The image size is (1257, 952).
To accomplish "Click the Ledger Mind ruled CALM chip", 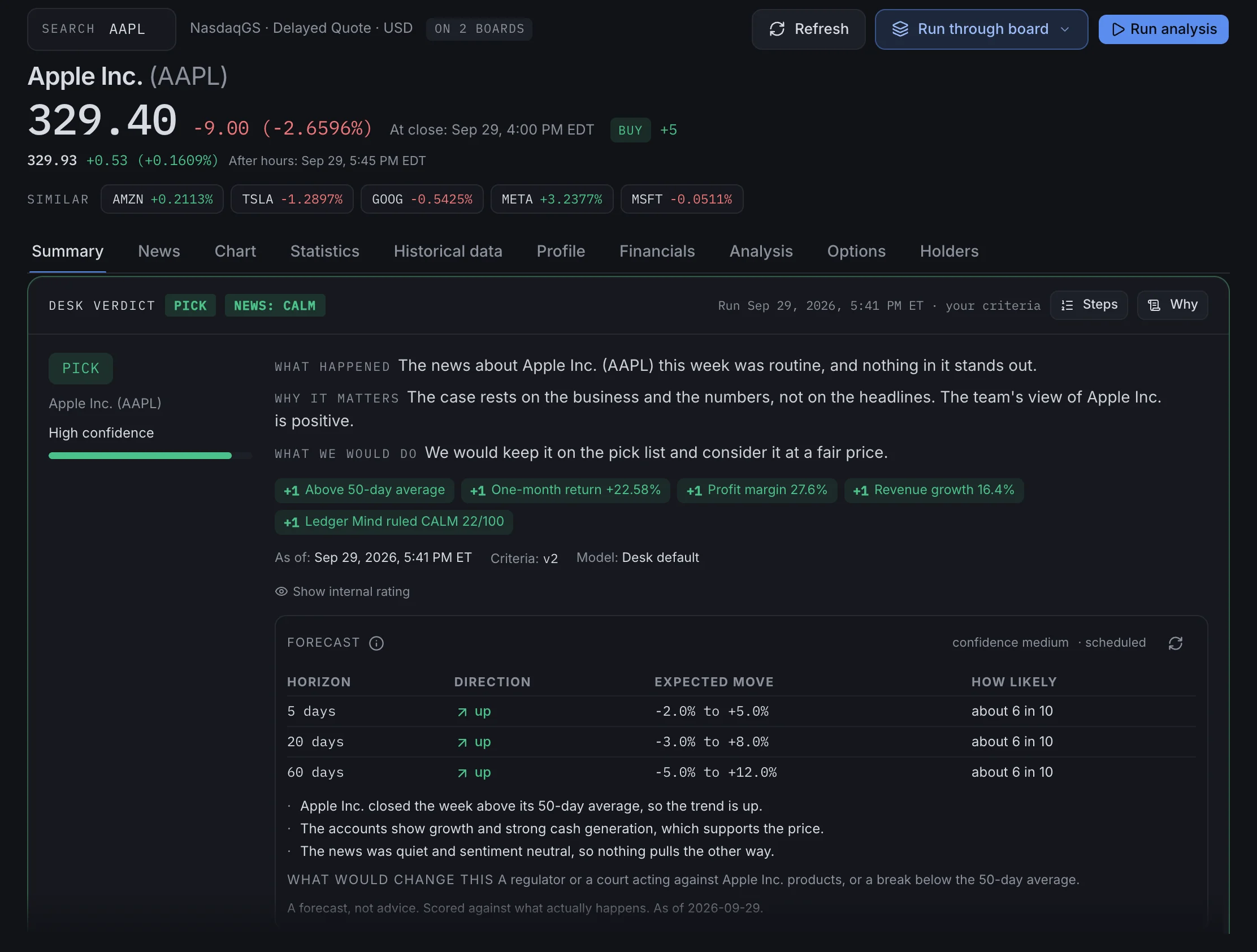I will pos(394,522).
